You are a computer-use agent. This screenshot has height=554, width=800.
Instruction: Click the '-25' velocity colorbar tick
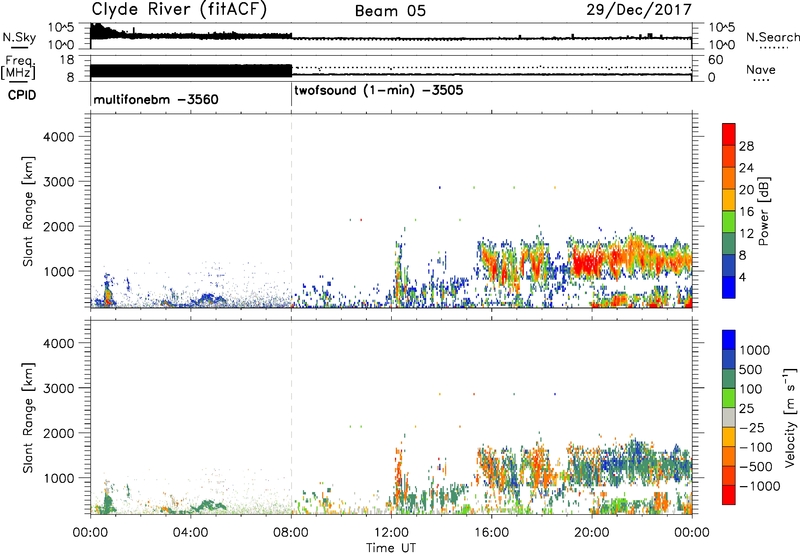click(x=752, y=427)
